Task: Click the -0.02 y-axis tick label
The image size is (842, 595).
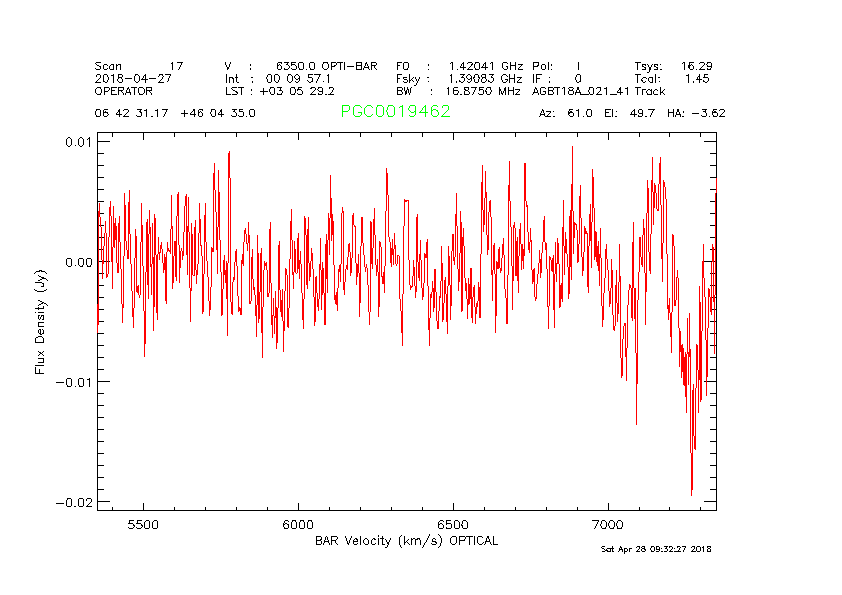Action: 72,501
